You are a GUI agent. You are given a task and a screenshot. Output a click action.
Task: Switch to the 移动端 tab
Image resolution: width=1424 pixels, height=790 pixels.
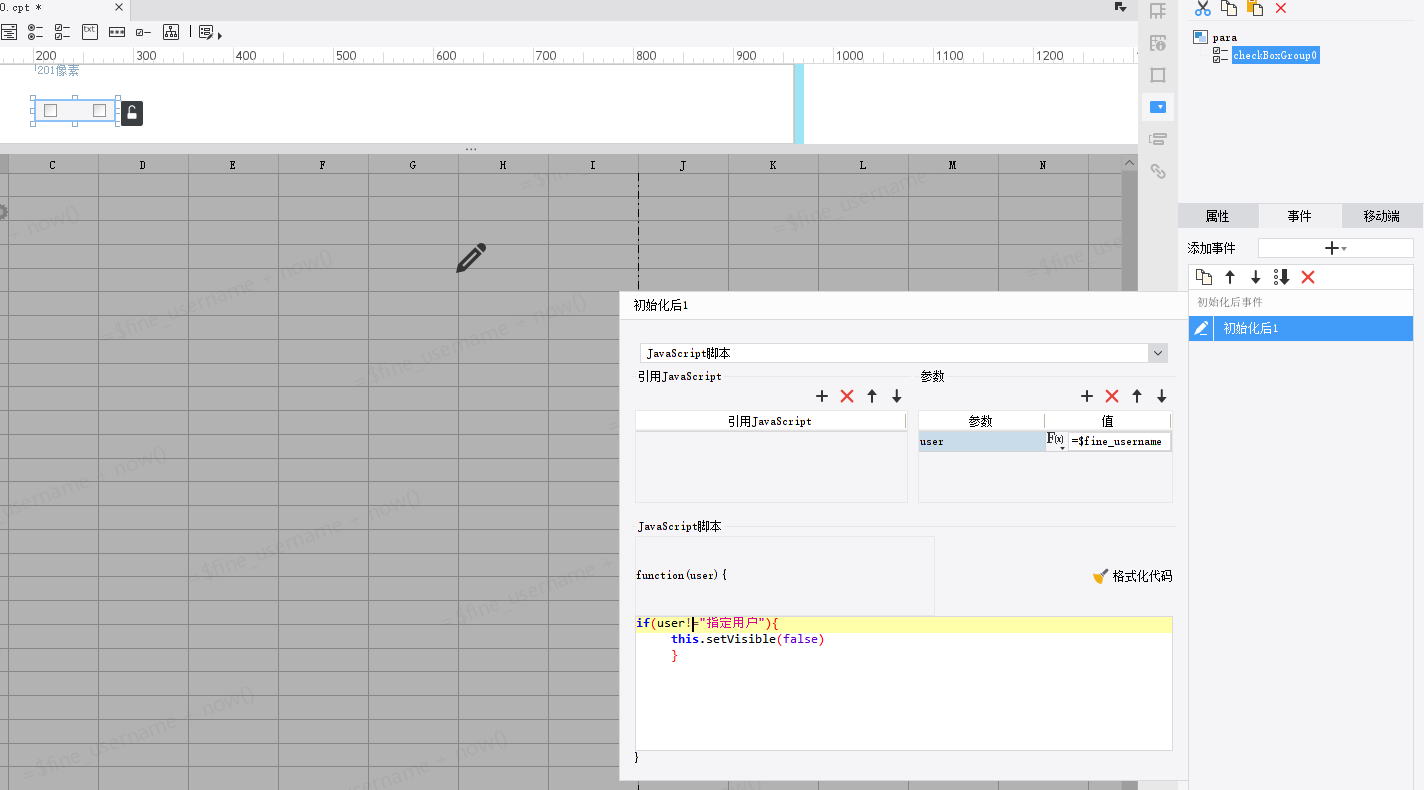[x=1381, y=216]
